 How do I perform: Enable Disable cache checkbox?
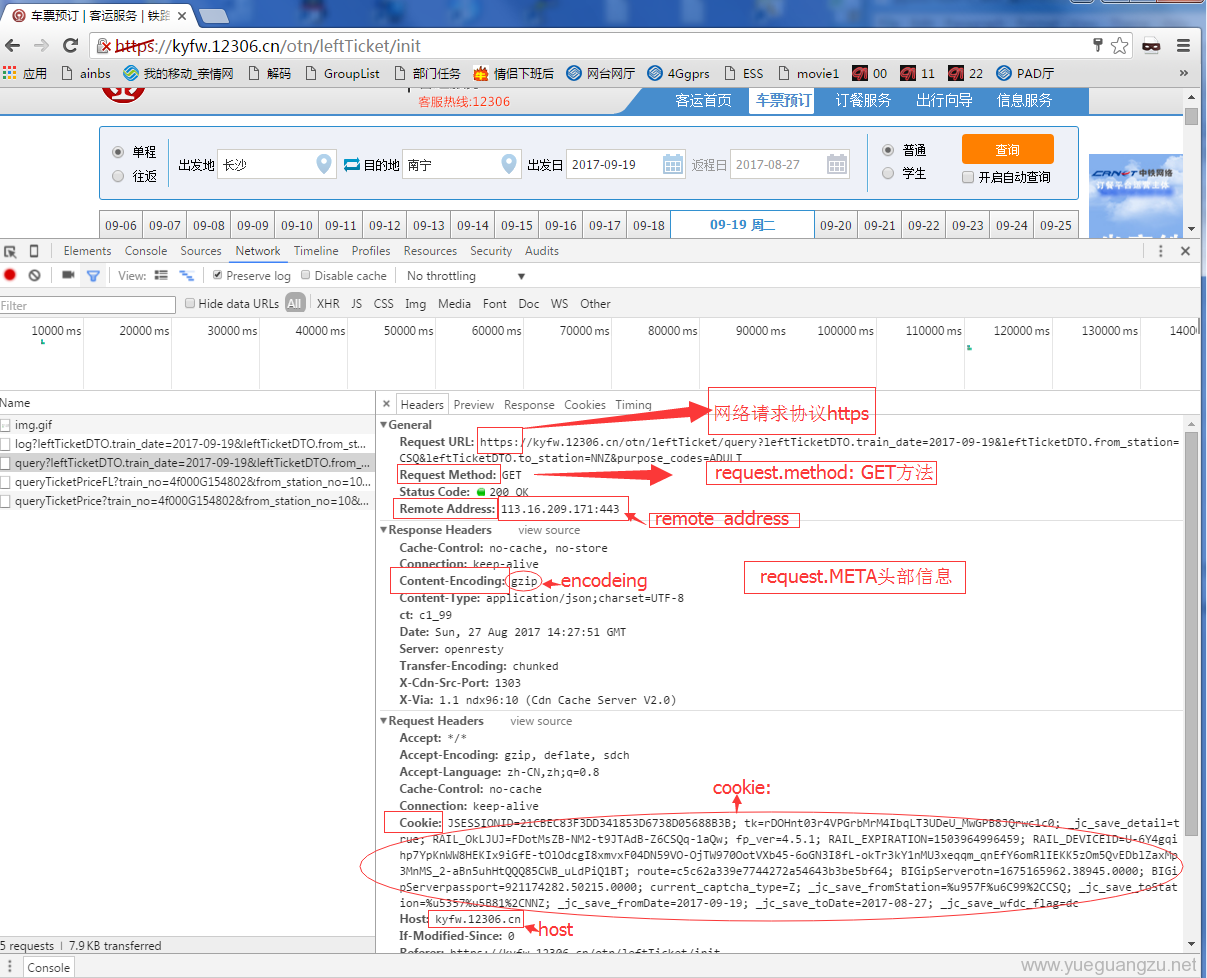click(x=306, y=275)
